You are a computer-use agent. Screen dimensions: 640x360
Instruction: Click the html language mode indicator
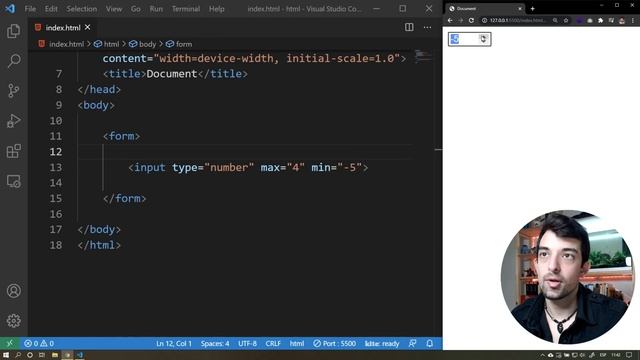click(297, 343)
